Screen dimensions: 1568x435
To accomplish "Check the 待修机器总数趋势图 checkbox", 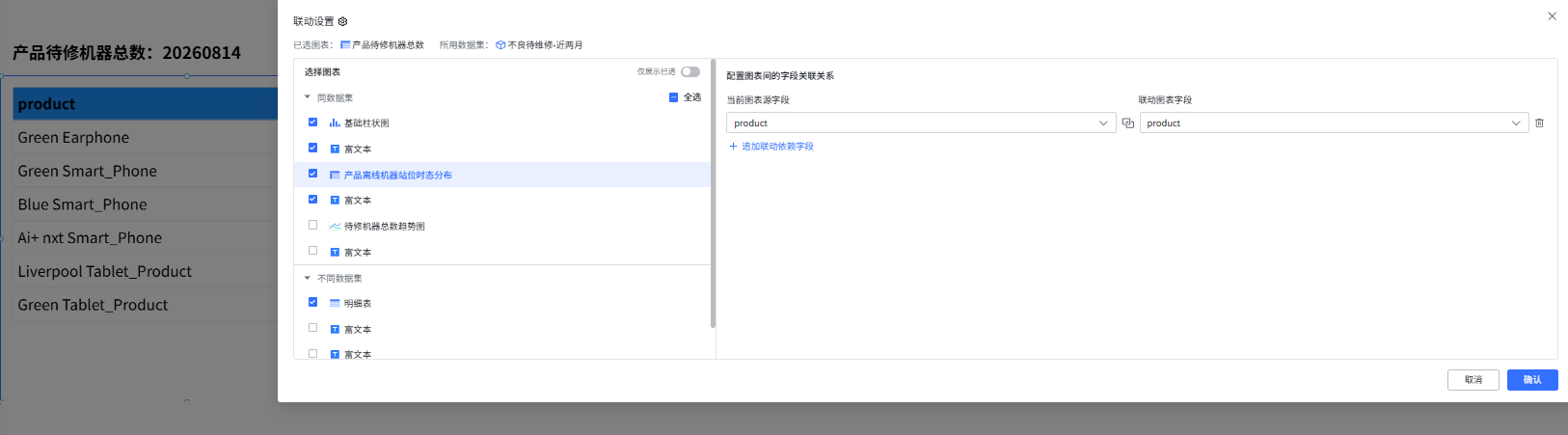I will pyautogui.click(x=312, y=225).
